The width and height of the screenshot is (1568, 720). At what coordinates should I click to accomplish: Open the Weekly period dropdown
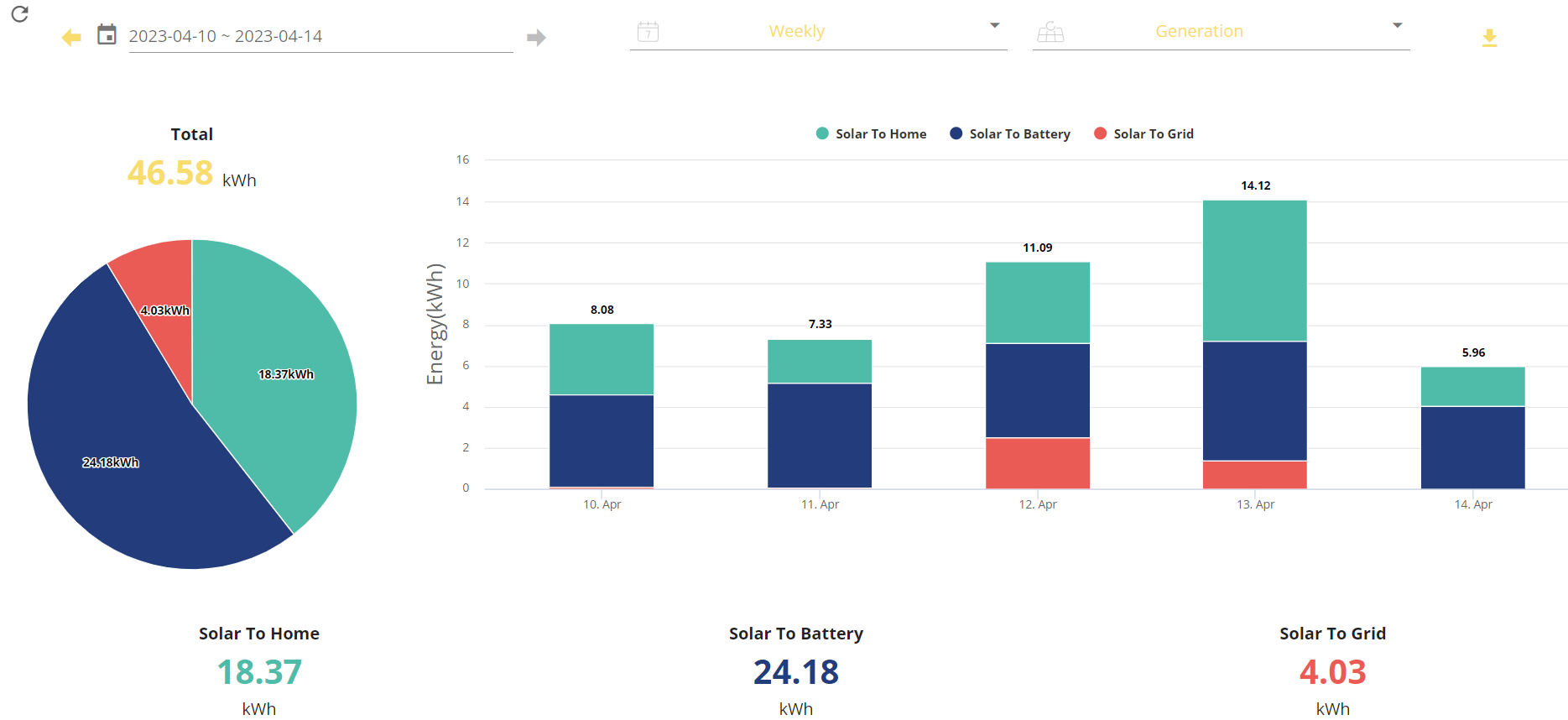pos(818,31)
